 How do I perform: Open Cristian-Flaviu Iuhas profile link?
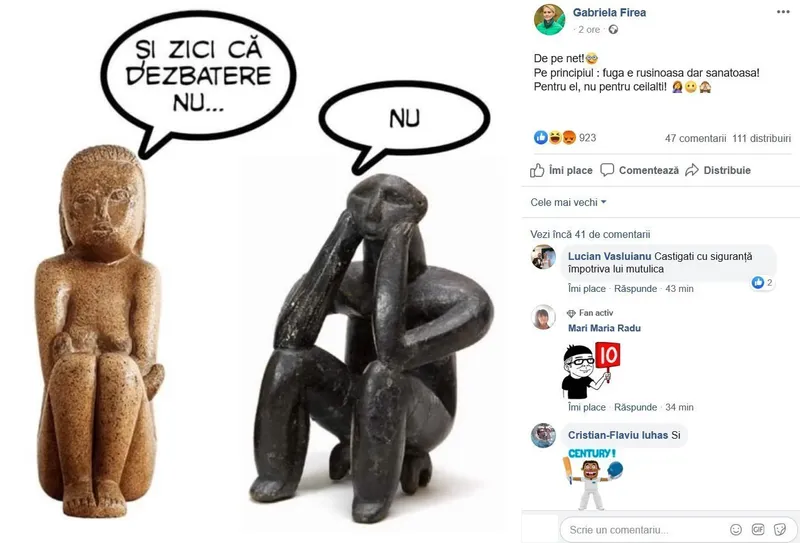[618, 435]
